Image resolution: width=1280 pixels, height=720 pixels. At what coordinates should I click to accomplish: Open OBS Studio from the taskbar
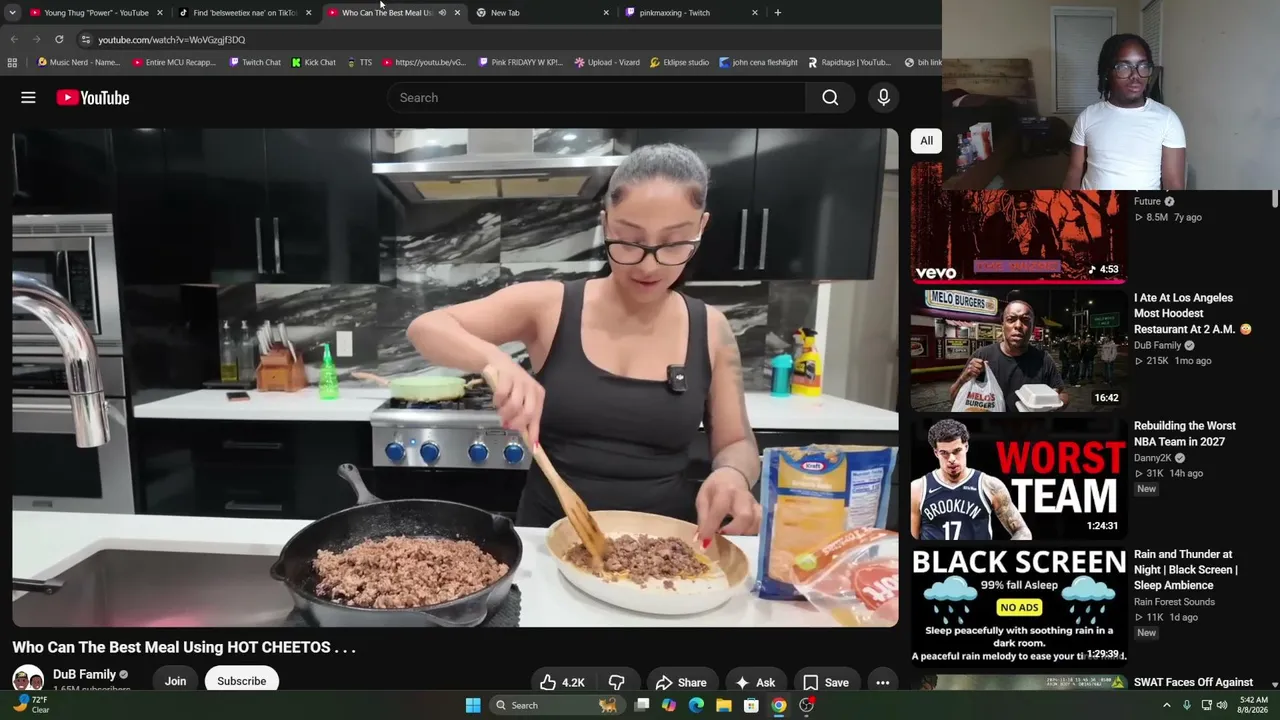pyautogui.click(x=806, y=705)
